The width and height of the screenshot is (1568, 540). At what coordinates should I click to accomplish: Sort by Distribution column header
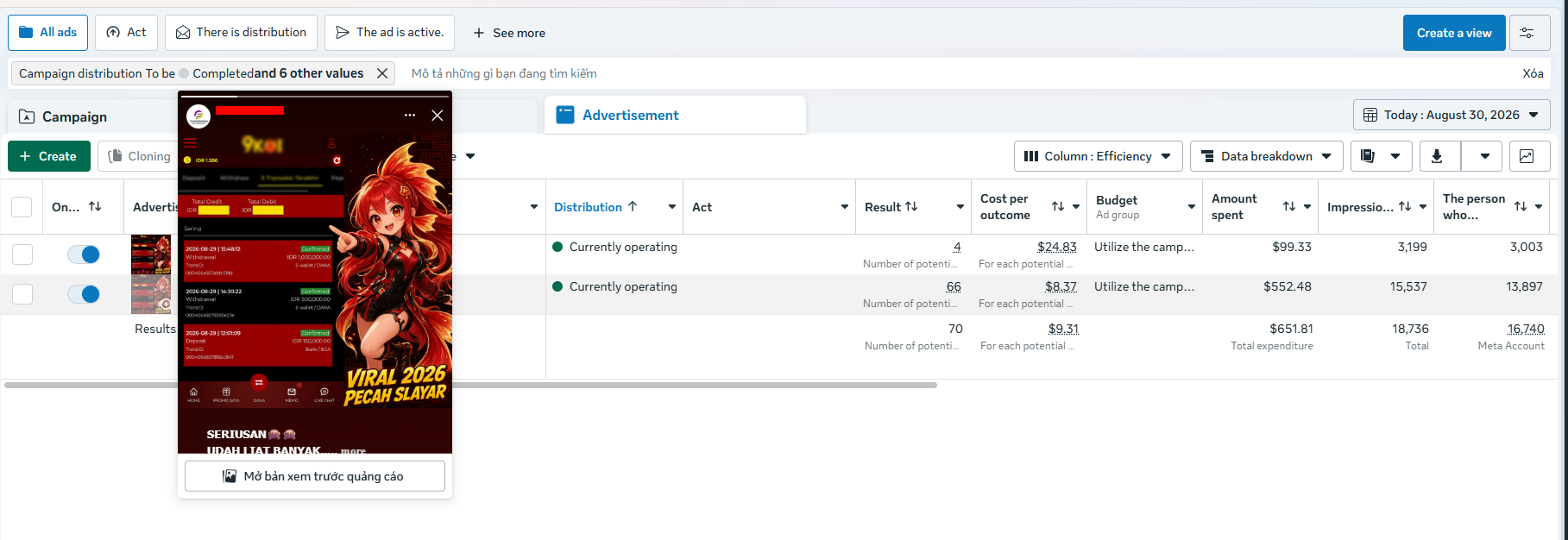coord(595,207)
